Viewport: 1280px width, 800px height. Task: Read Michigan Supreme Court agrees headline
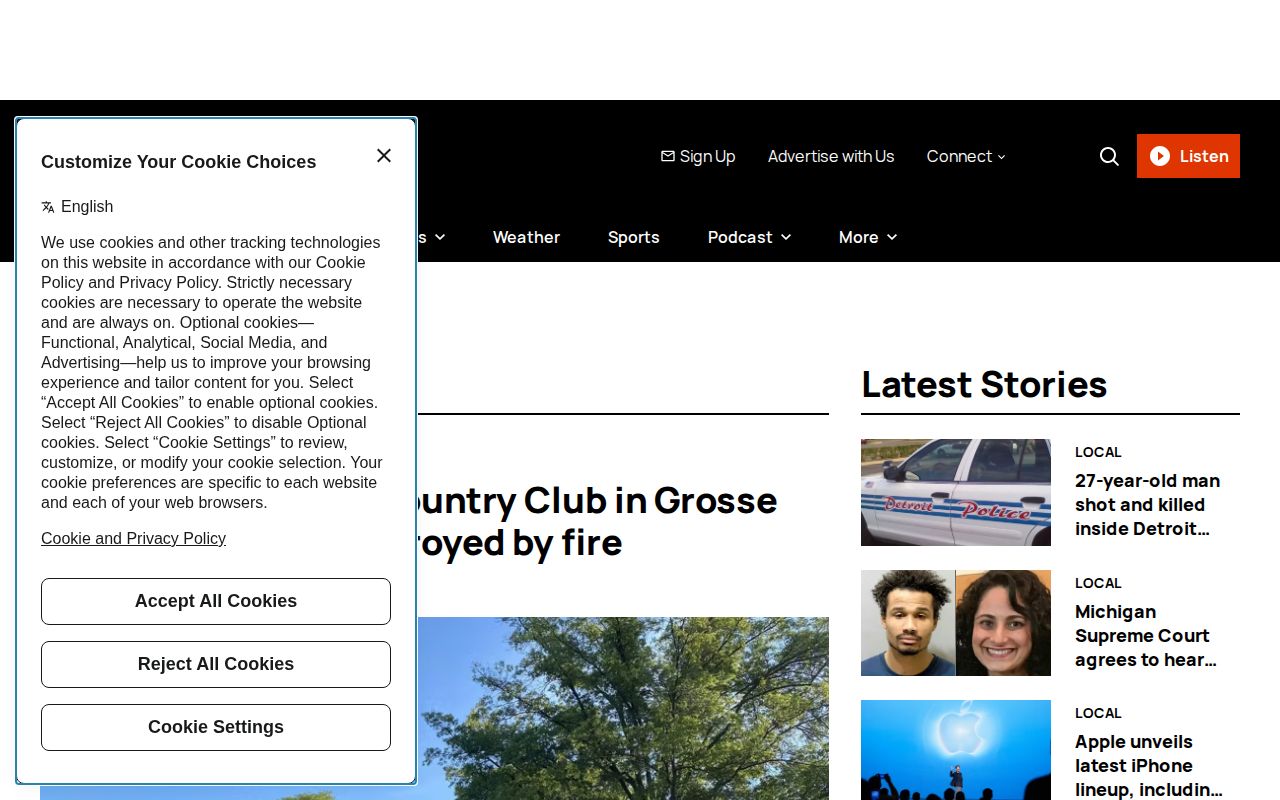[x=1146, y=636]
